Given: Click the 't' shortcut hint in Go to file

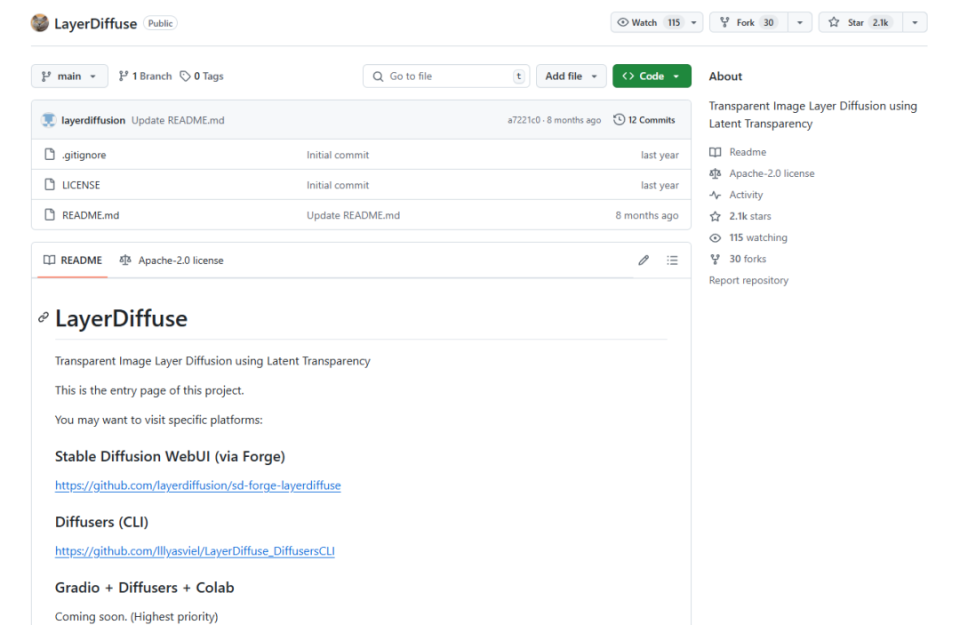Looking at the screenshot, I should point(519,76).
